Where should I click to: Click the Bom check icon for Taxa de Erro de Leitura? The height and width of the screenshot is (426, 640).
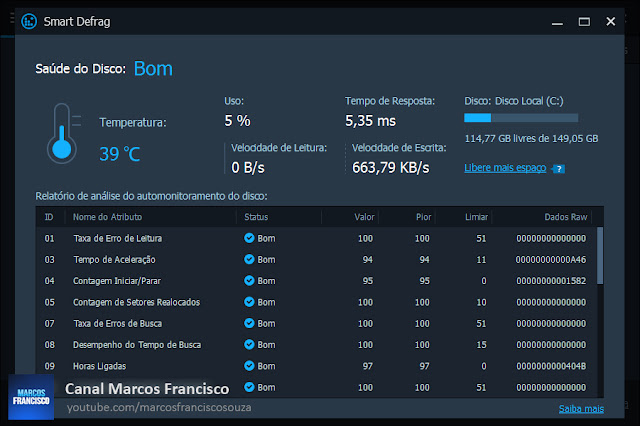pos(249,238)
